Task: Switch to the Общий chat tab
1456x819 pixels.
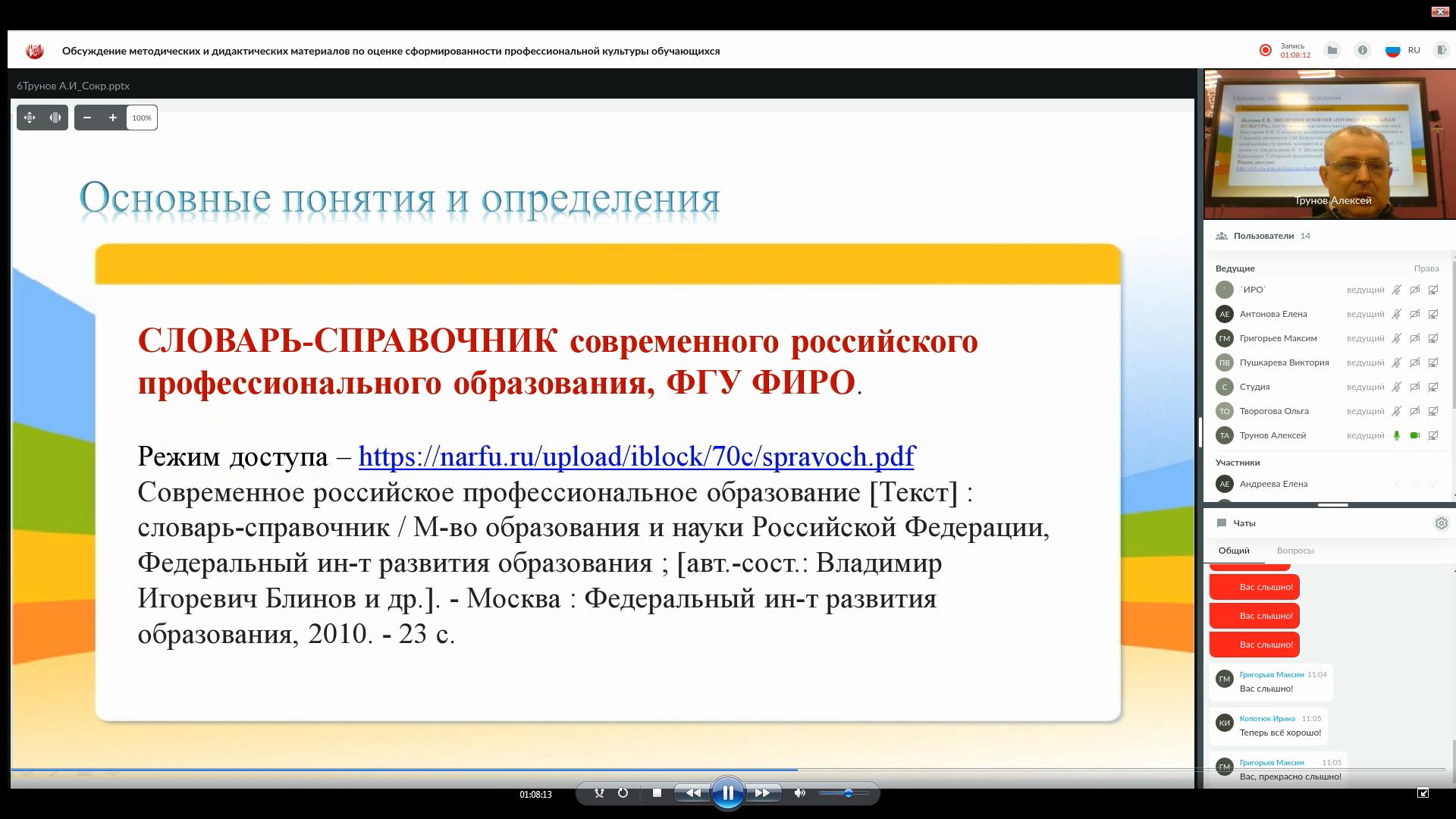Action: 1234,551
